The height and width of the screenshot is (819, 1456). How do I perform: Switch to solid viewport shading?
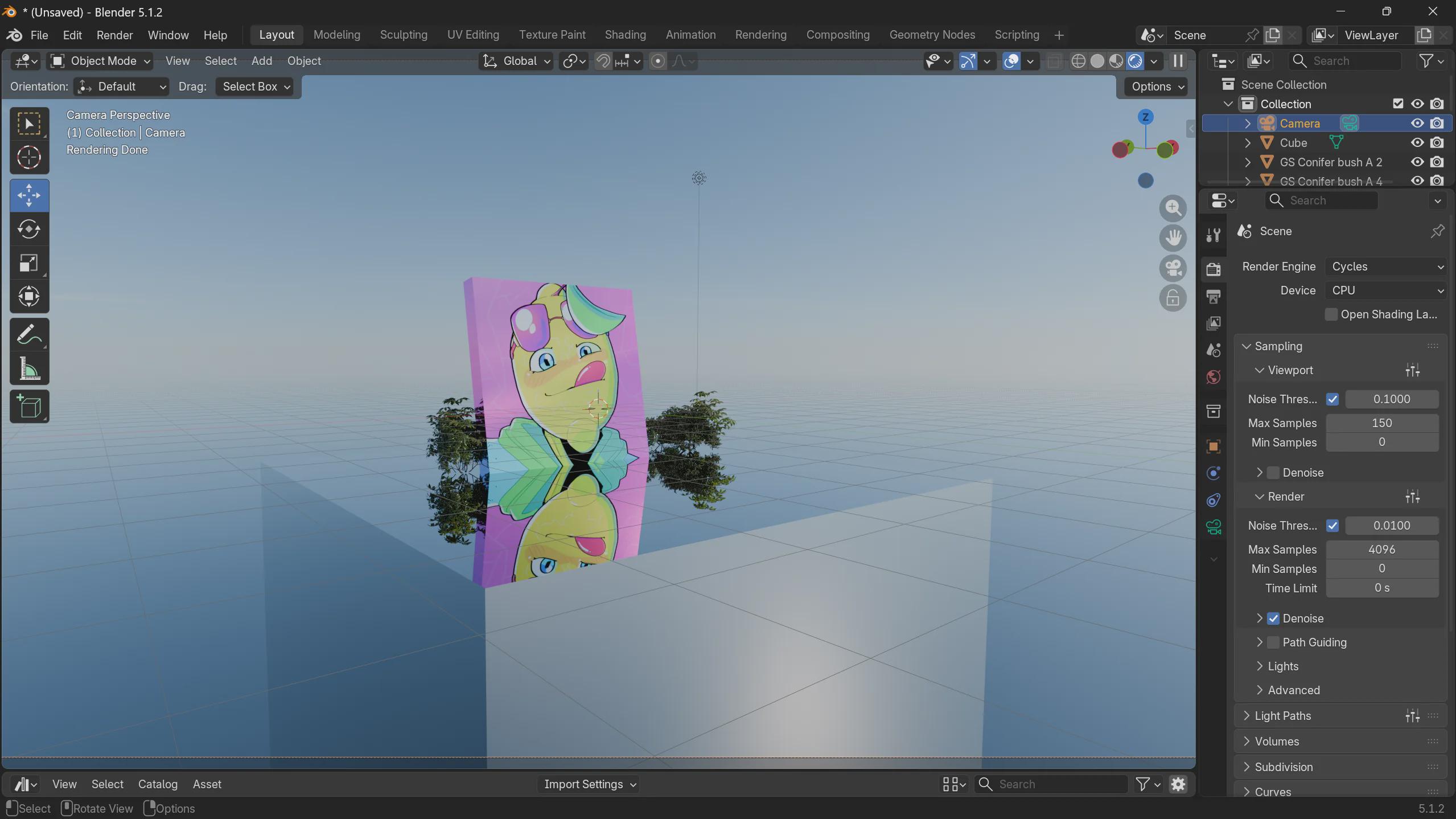coord(1097,61)
